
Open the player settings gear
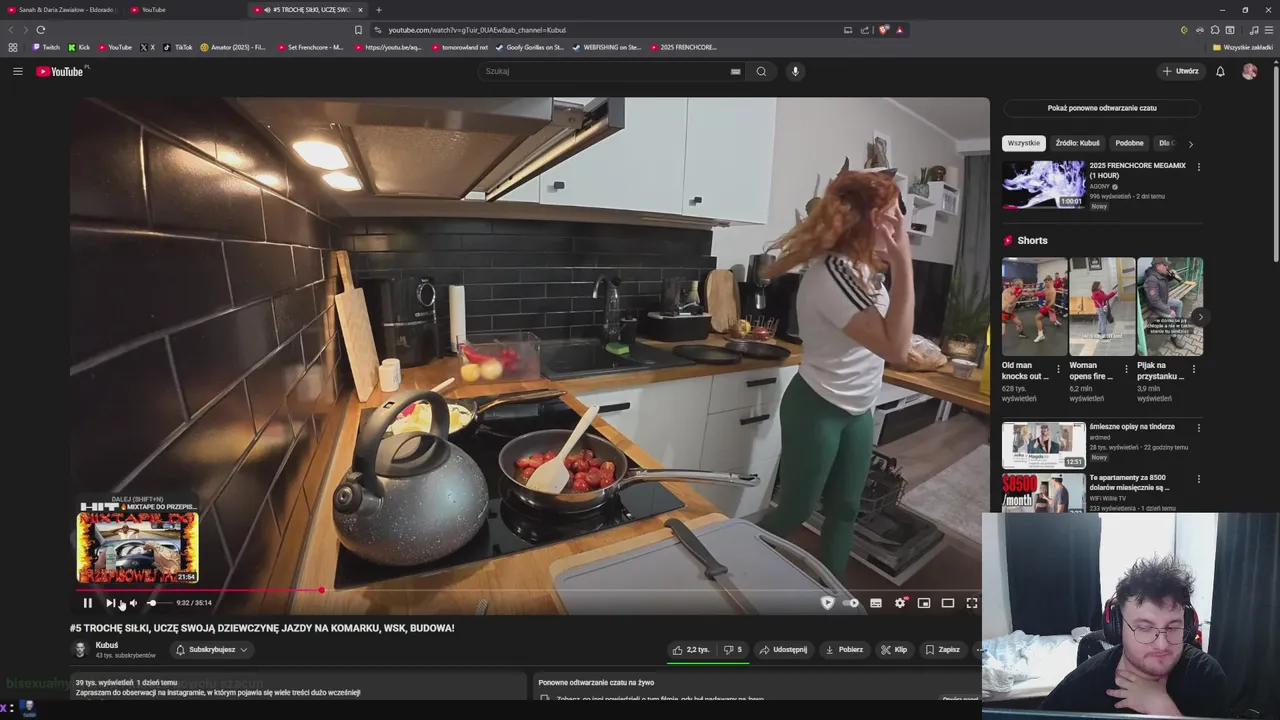pos(900,603)
